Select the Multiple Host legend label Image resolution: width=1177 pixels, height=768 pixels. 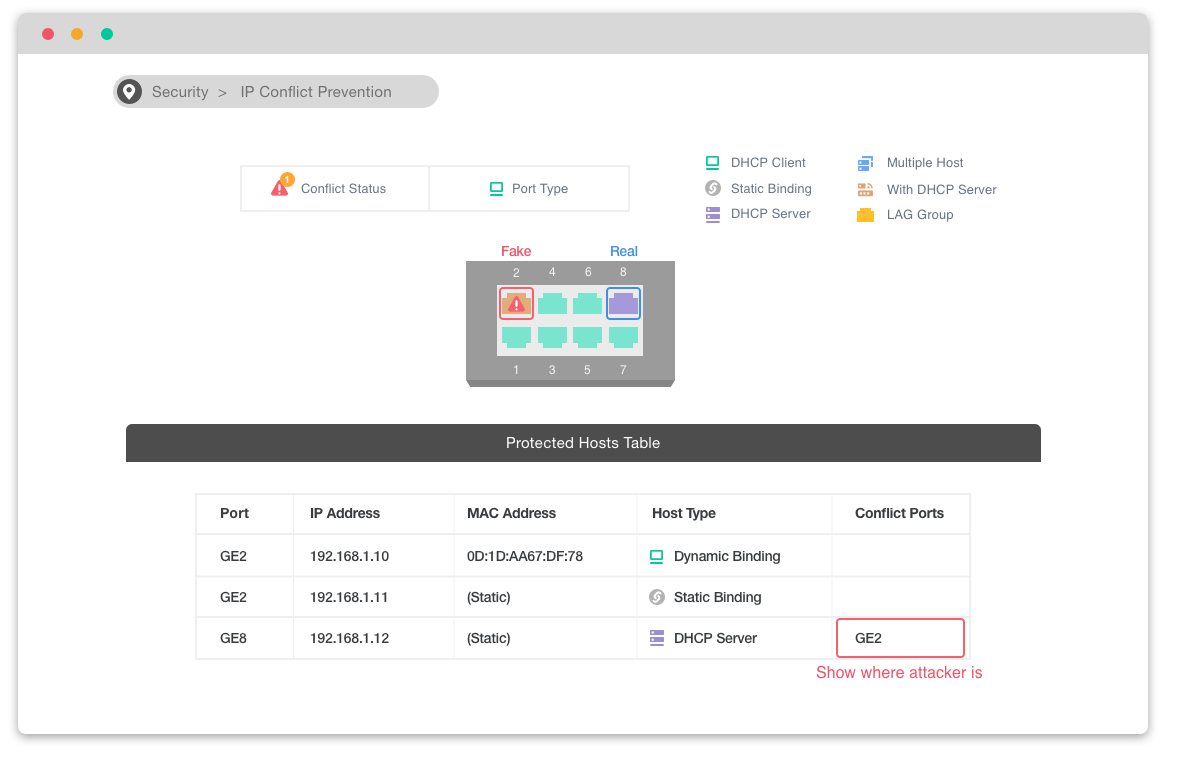pos(925,163)
